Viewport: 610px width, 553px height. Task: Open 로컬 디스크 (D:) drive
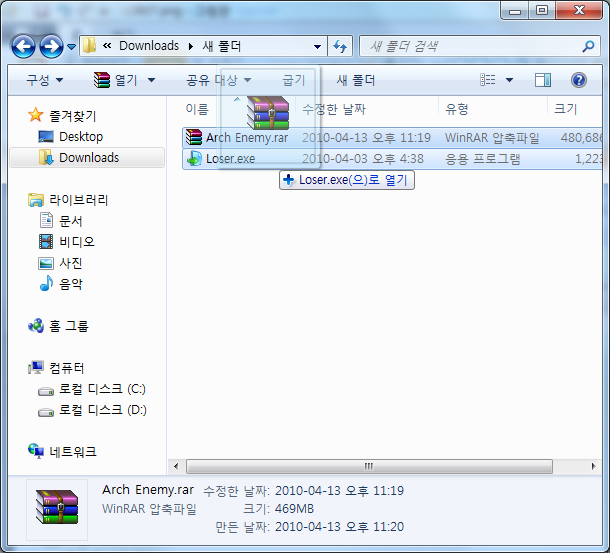103,410
